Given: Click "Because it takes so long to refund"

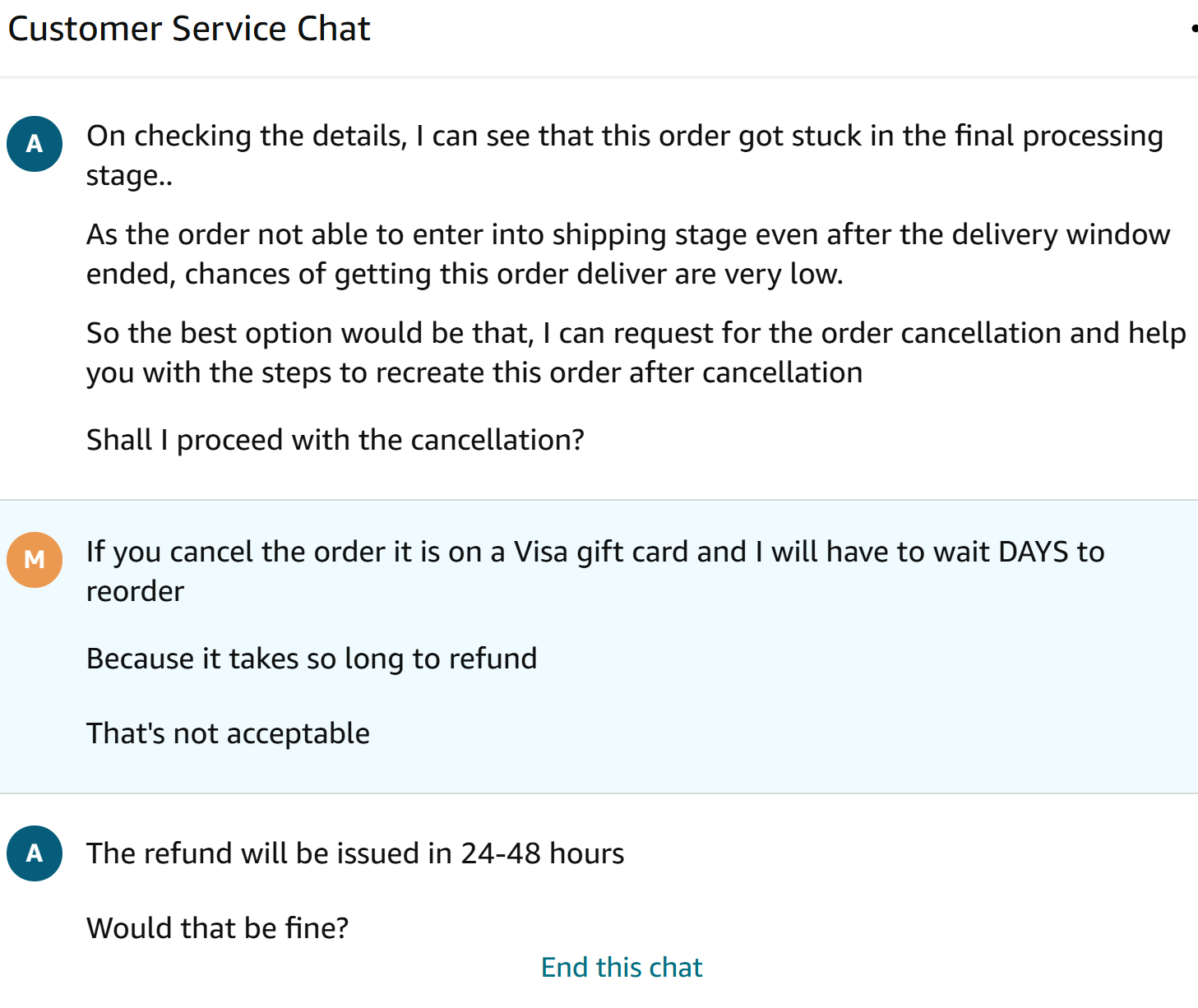Looking at the screenshot, I should 312,659.
